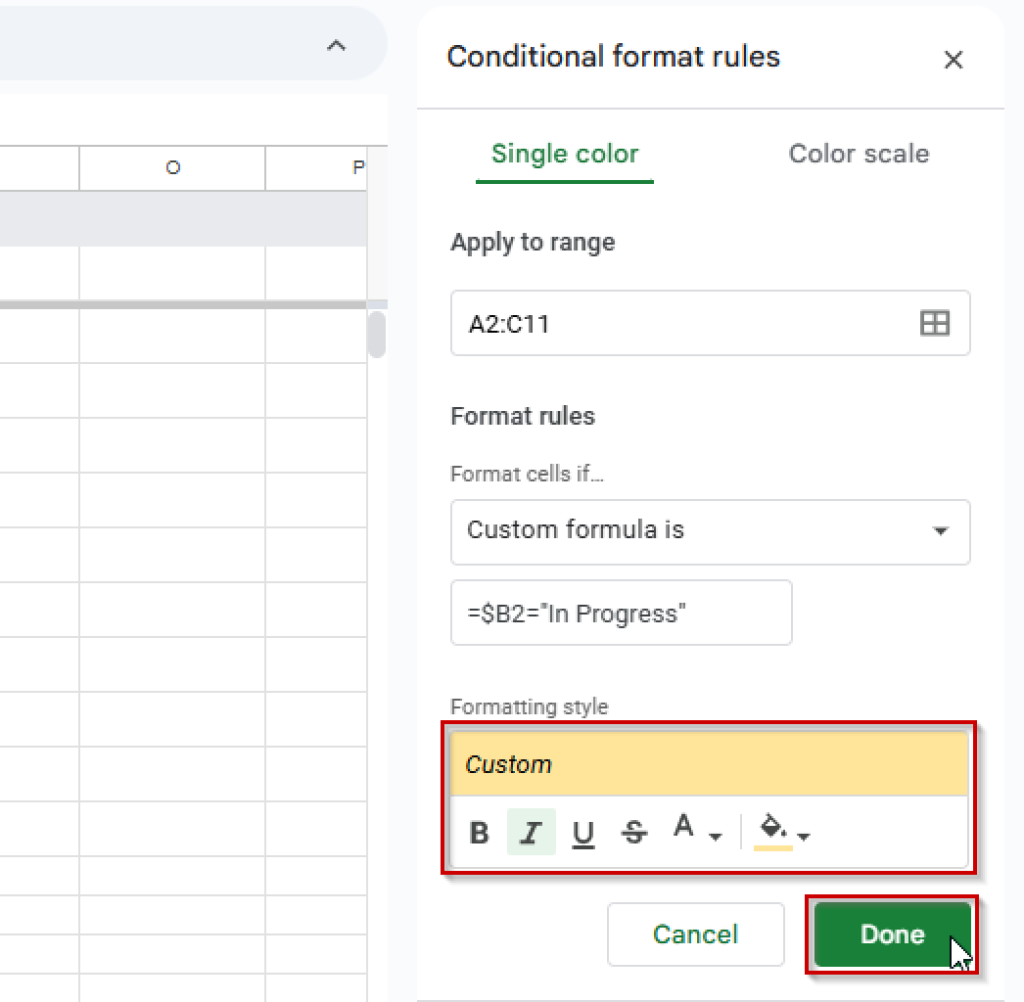Apply strikethrough formatting to the rule style
Image resolution: width=1024 pixels, height=1002 pixels.
tap(633, 832)
